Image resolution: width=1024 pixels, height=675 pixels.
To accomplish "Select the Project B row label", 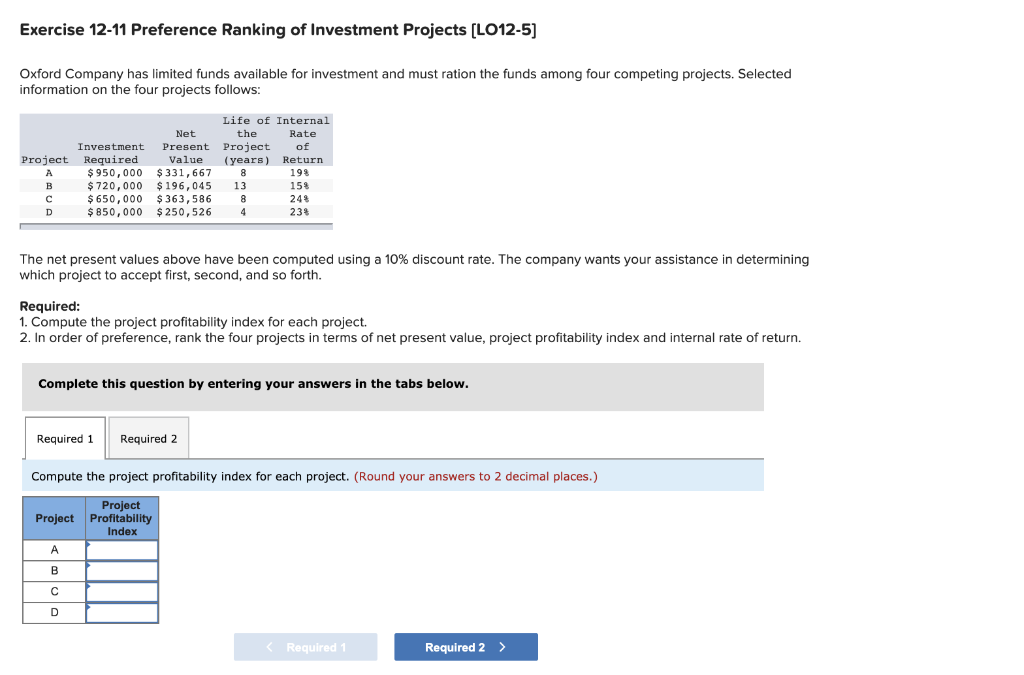I will pyautogui.click(x=53, y=570).
